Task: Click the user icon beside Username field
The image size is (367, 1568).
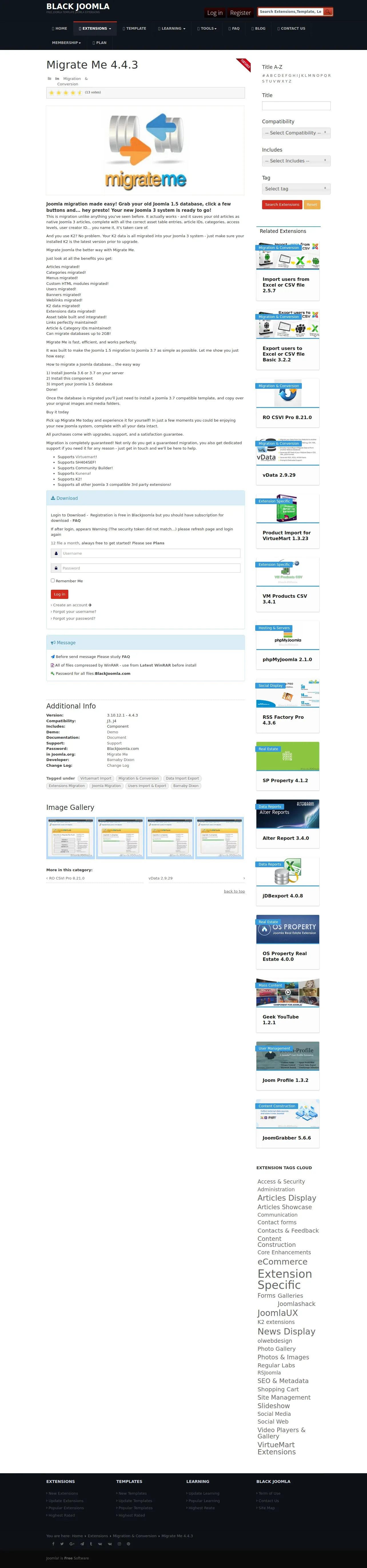Action: [56, 553]
